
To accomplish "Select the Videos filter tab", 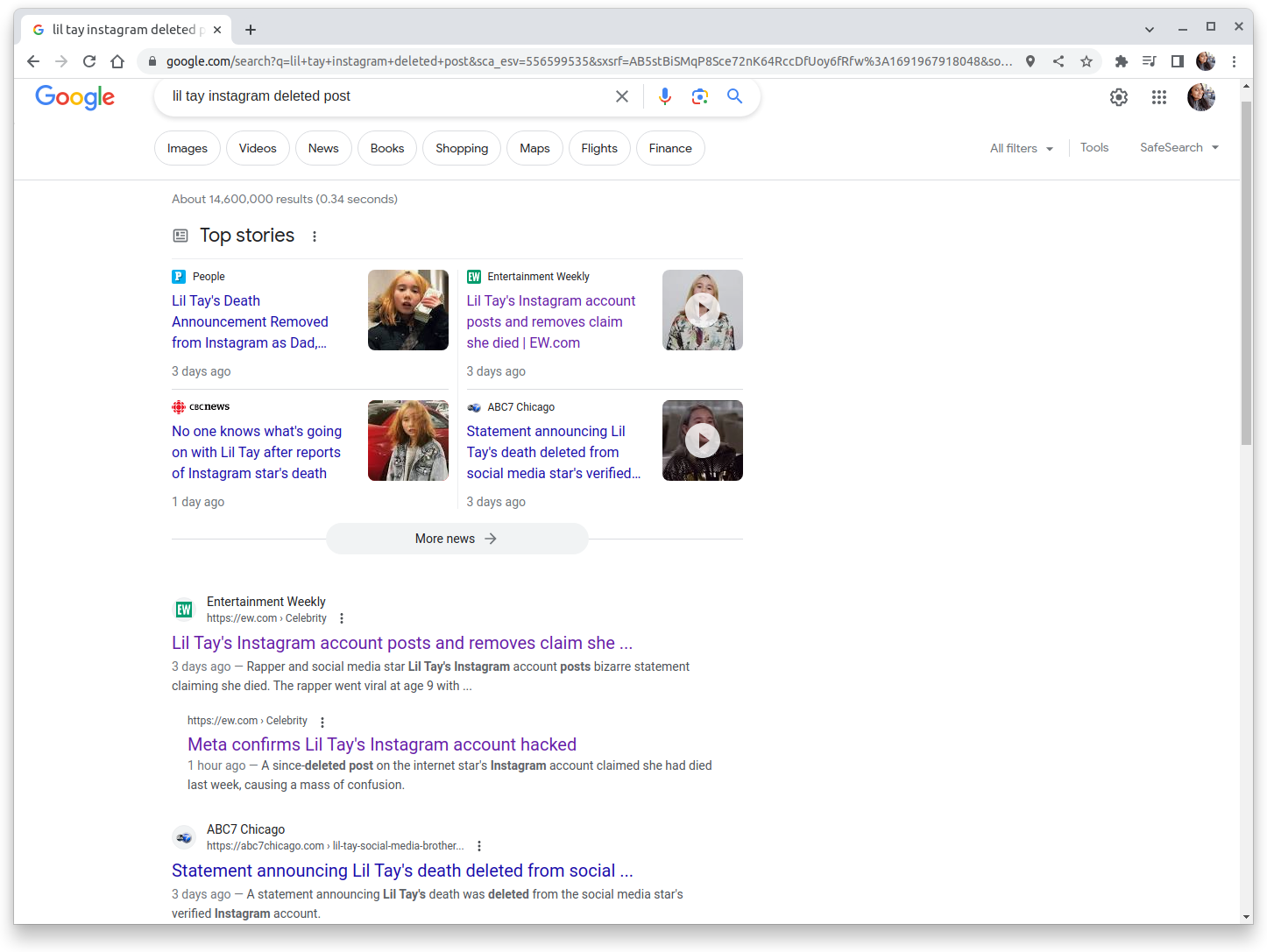I will [x=258, y=148].
